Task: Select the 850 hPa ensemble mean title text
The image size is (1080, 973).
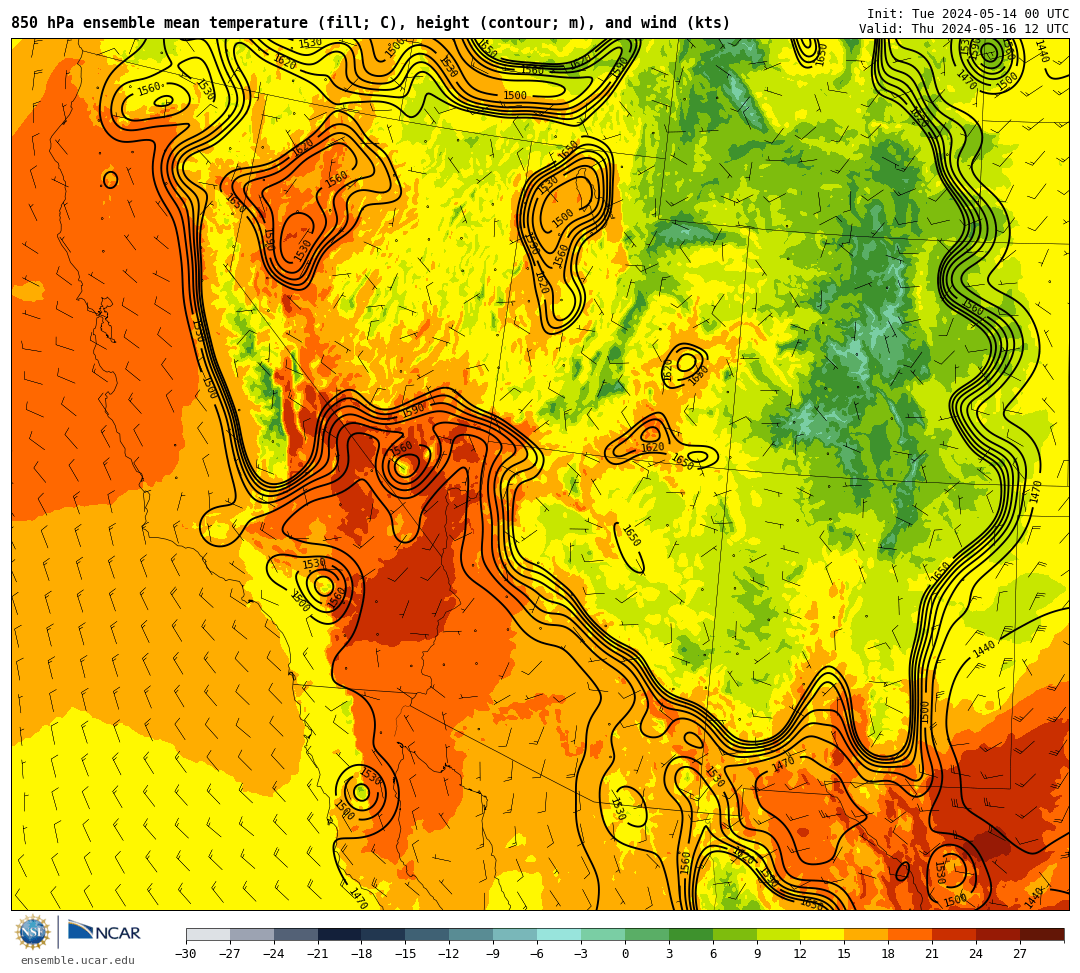Action: coord(371,23)
